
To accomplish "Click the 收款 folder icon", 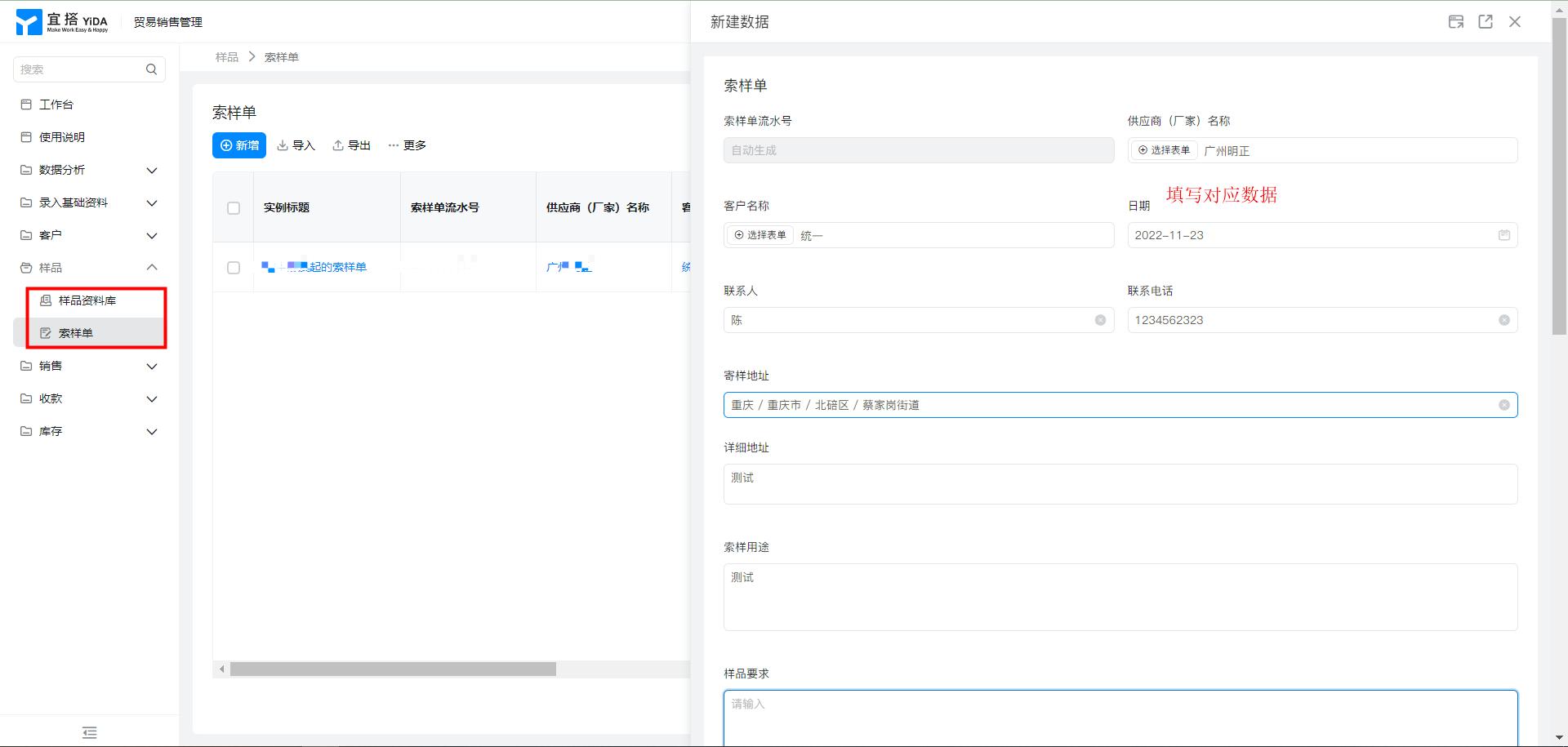I will (26, 398).
